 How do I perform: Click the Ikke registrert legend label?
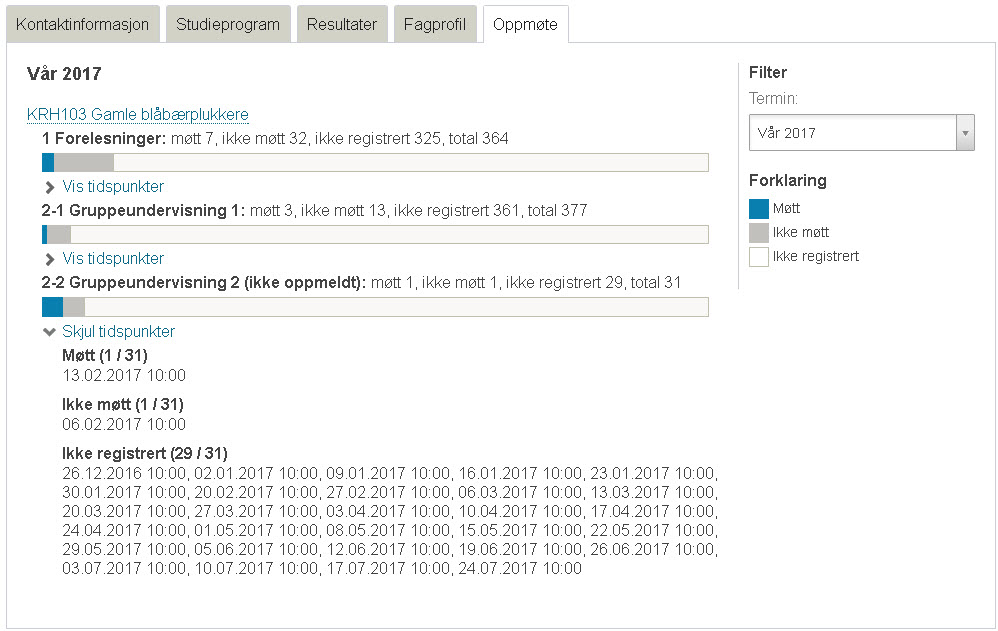click(x=816, y=257)
